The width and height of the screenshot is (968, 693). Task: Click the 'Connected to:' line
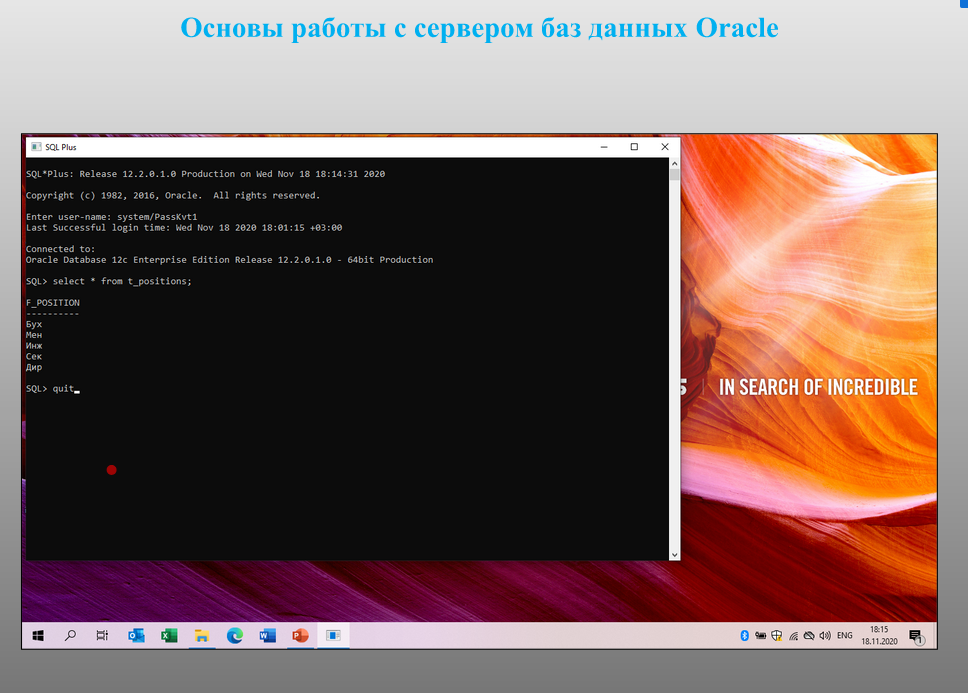(60, 249)
